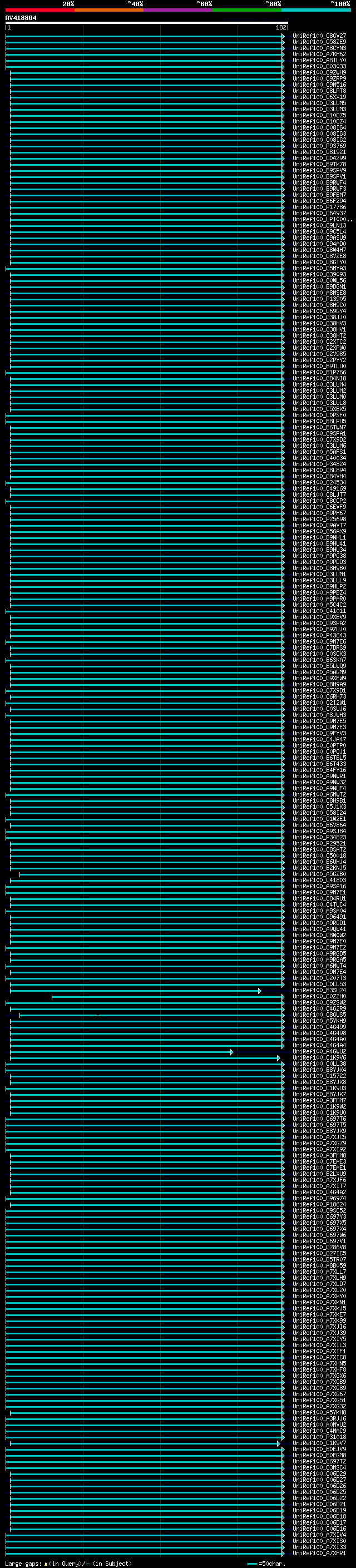Select hit label UniRef100_Q697T6
Viewport: 356px width, 1568px height.
tap(319, 1119)
